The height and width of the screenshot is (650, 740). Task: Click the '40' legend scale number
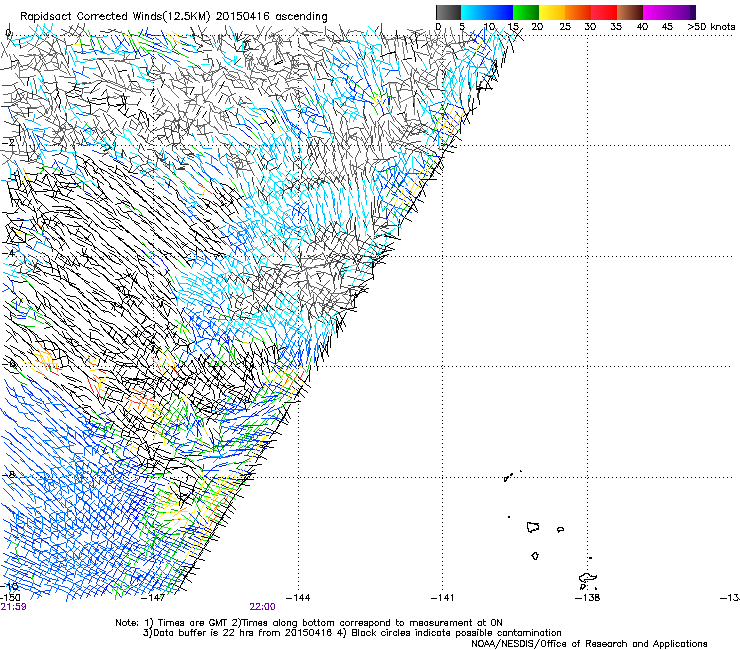(x=642, y=27)
